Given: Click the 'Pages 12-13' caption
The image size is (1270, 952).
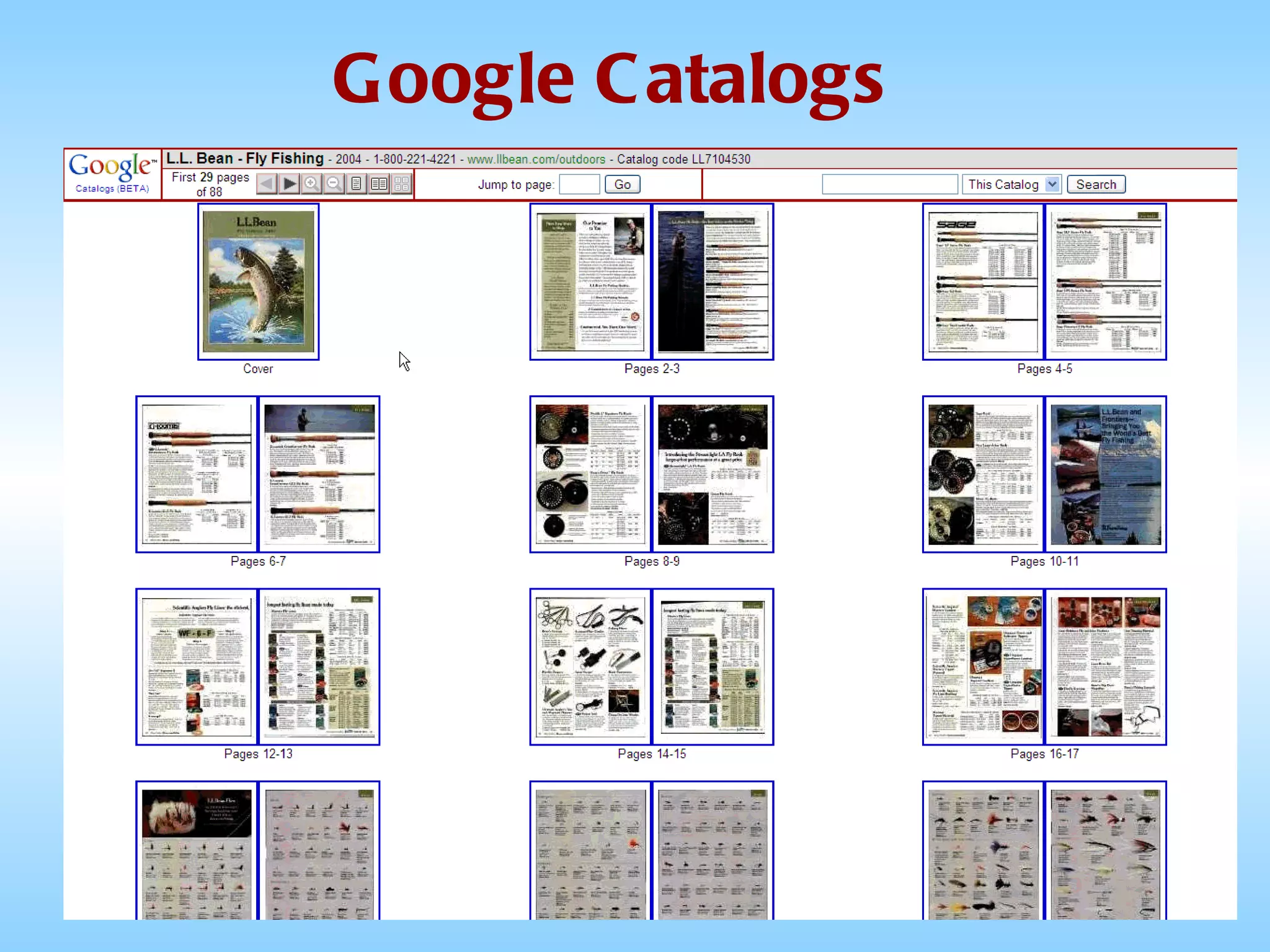Looking at the screenshot, I should 258,754.
